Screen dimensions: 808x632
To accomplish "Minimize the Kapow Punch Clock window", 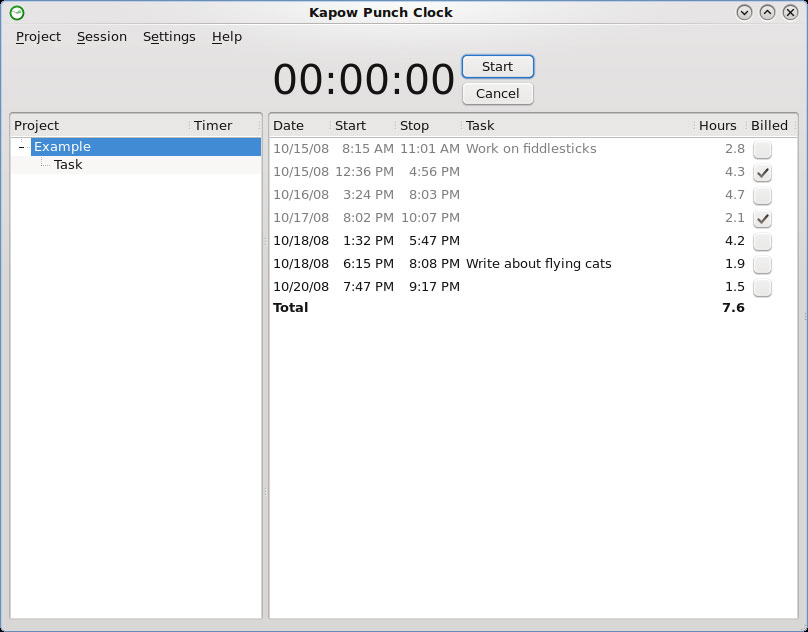I will (744, 12).
